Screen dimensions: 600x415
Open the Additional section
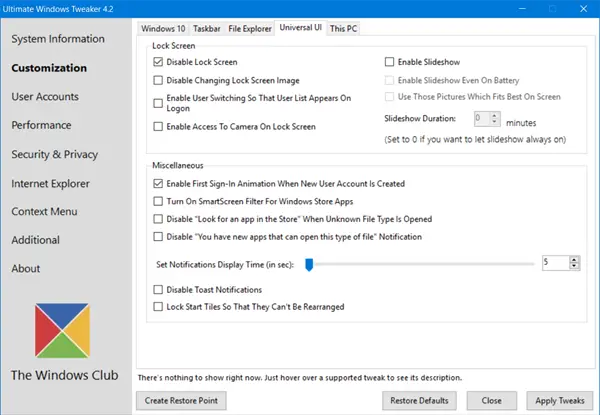(x=36, y=240)
